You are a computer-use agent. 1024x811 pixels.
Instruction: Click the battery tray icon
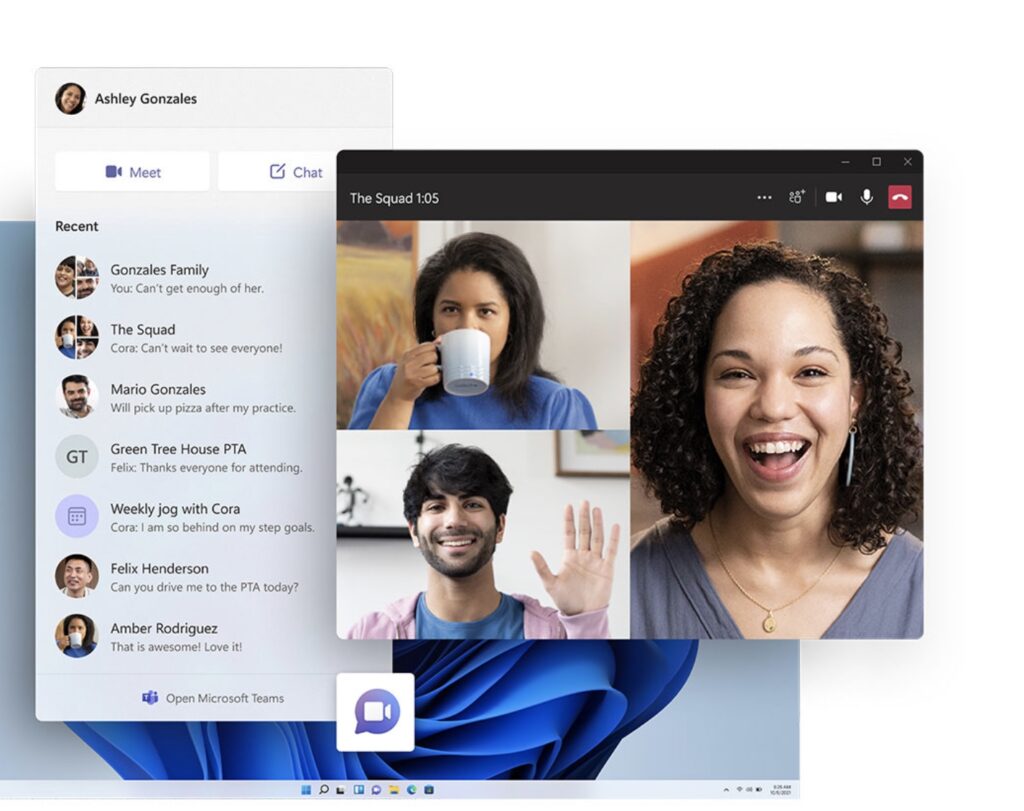(759, 789)
